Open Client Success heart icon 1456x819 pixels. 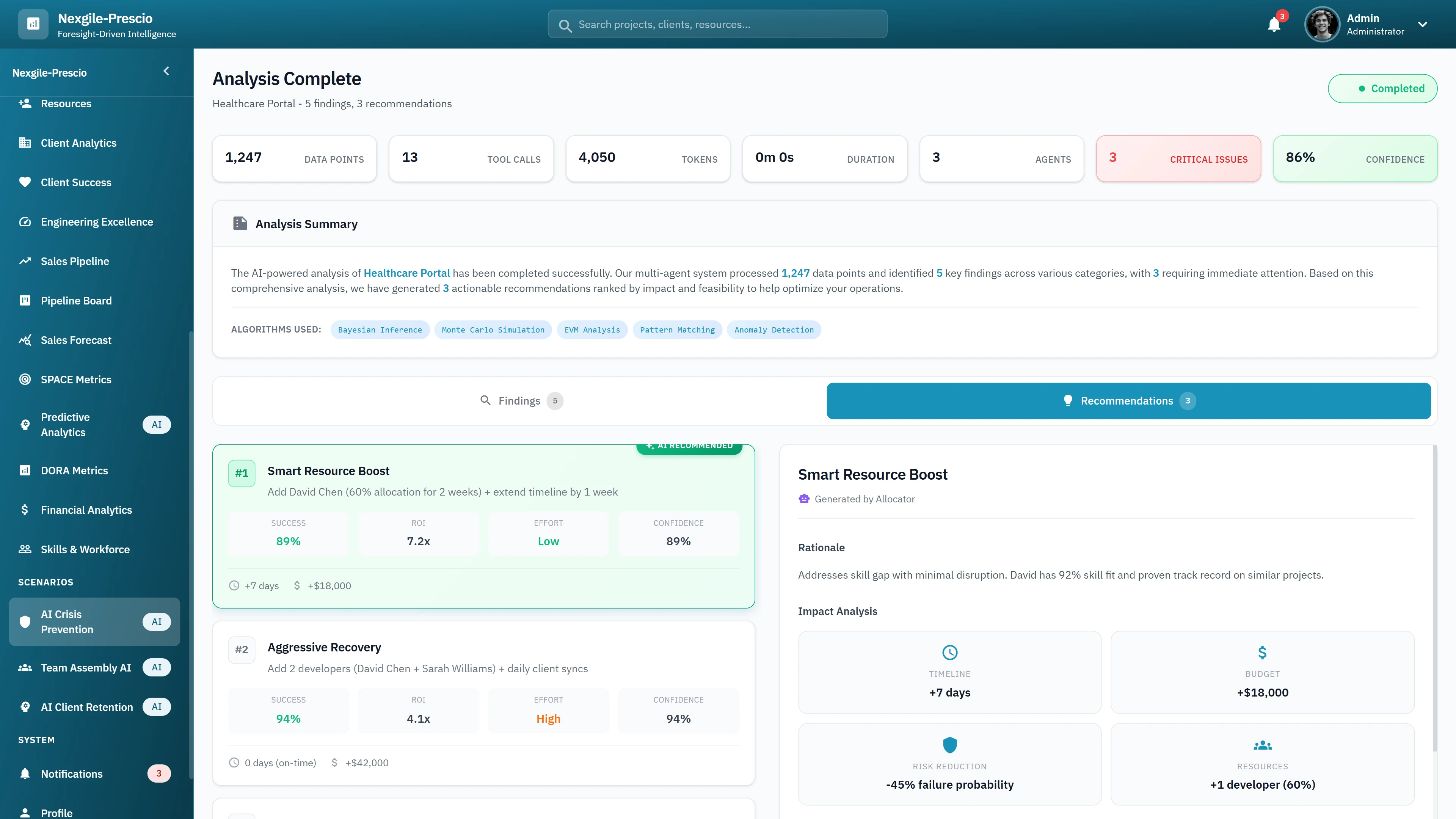pos(25,182)
